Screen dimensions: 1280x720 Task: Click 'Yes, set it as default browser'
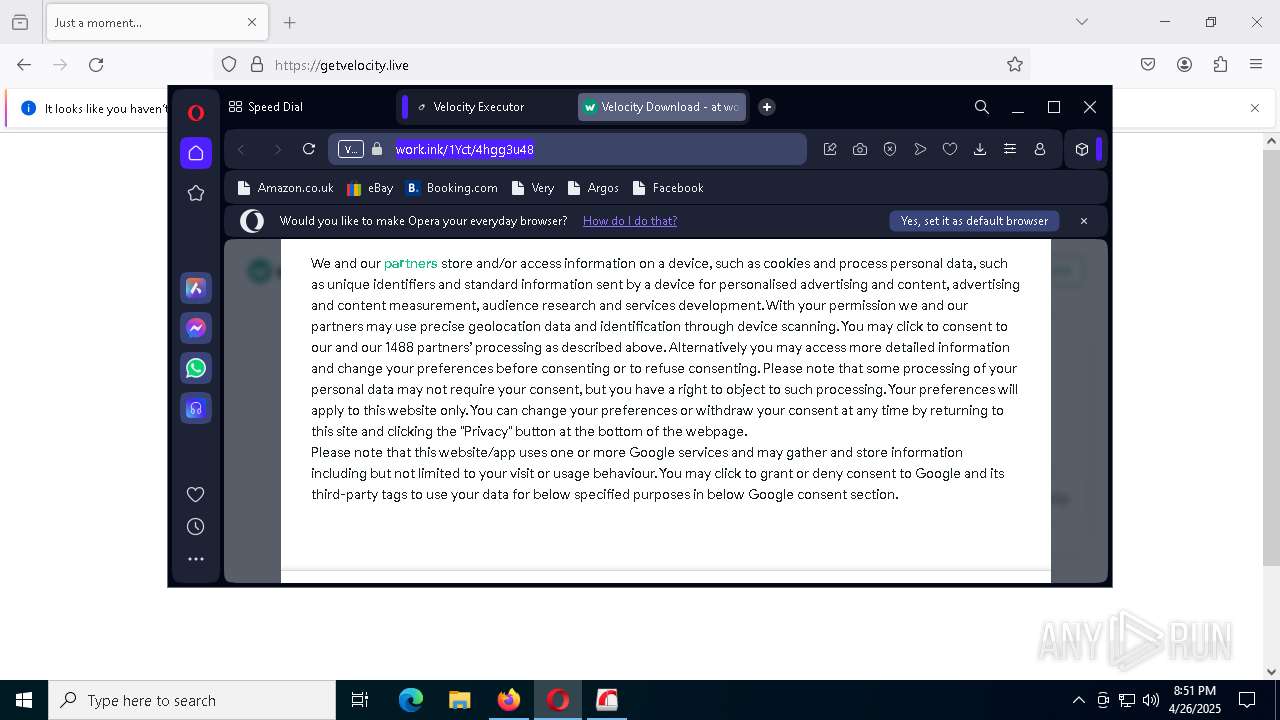974,221
